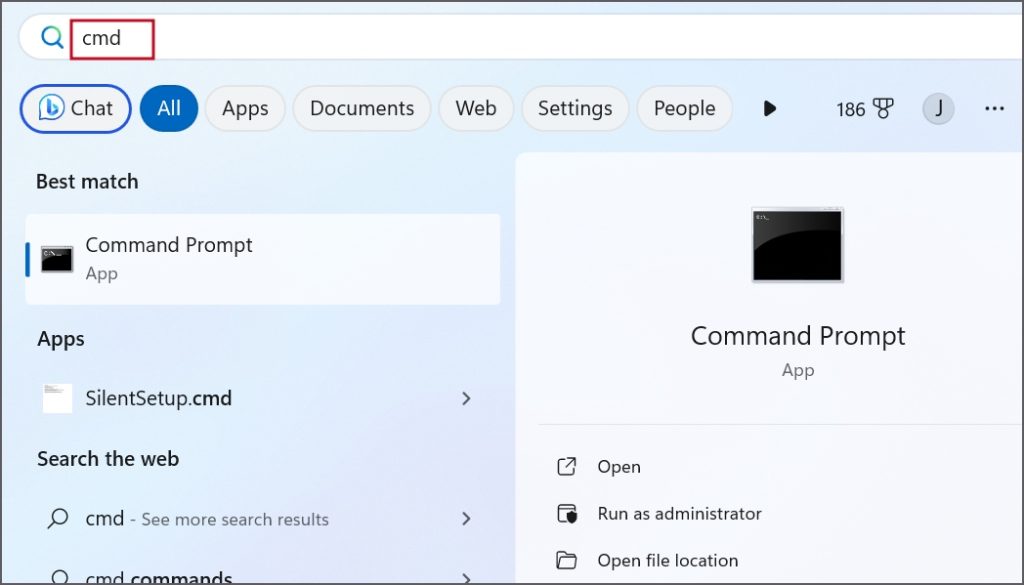Expand the cmd web search result chevron
Image resolution: width=1024 pixels, height=585 pixels.
click(x=466, y=518)
